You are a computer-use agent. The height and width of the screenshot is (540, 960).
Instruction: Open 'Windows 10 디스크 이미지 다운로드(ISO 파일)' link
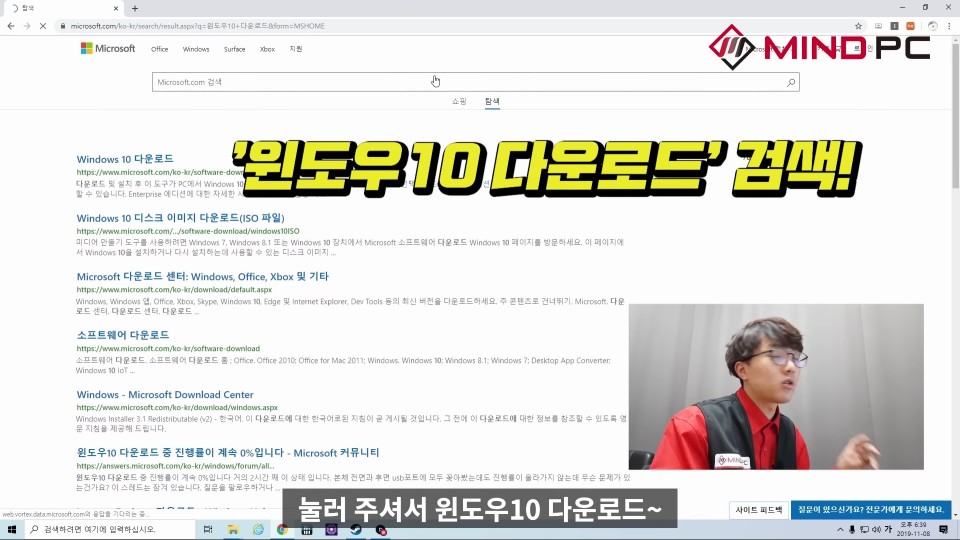181,217
